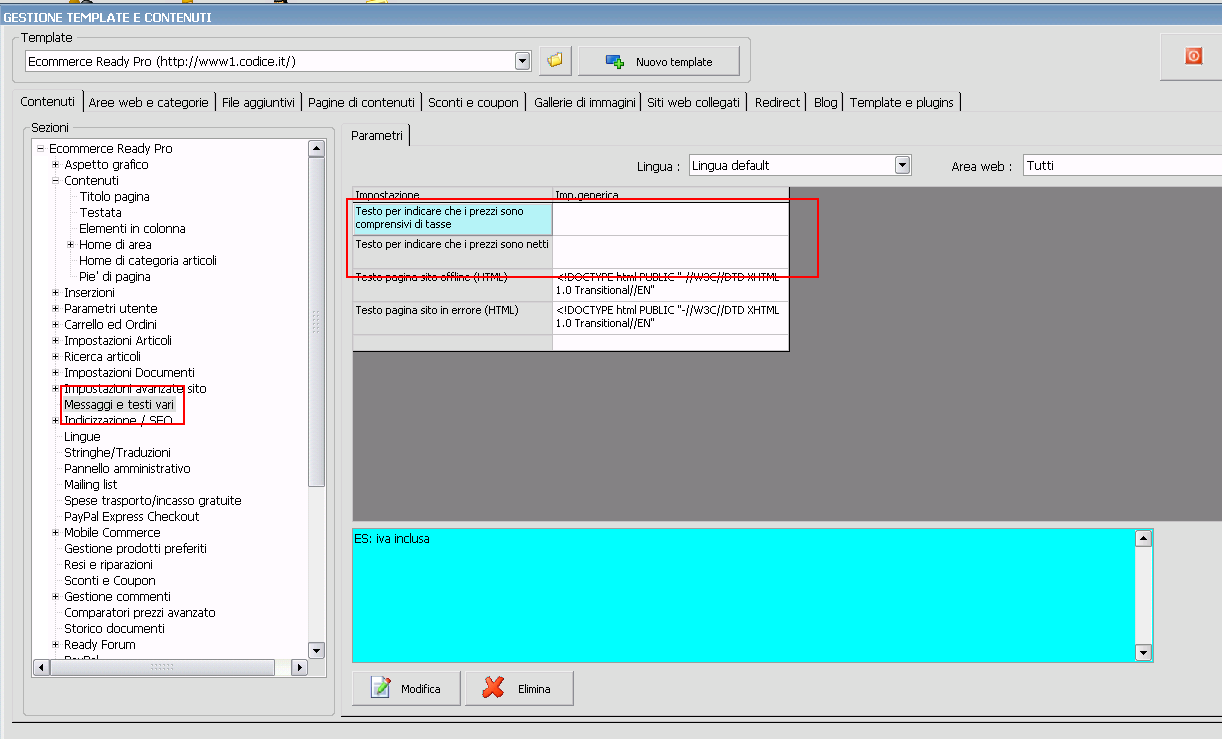This screenshot has width=1222, height=739.
Task: Collapse the Ecommerce Ready Pro root node
Action: pyautogui.click(x=41, y=148)
